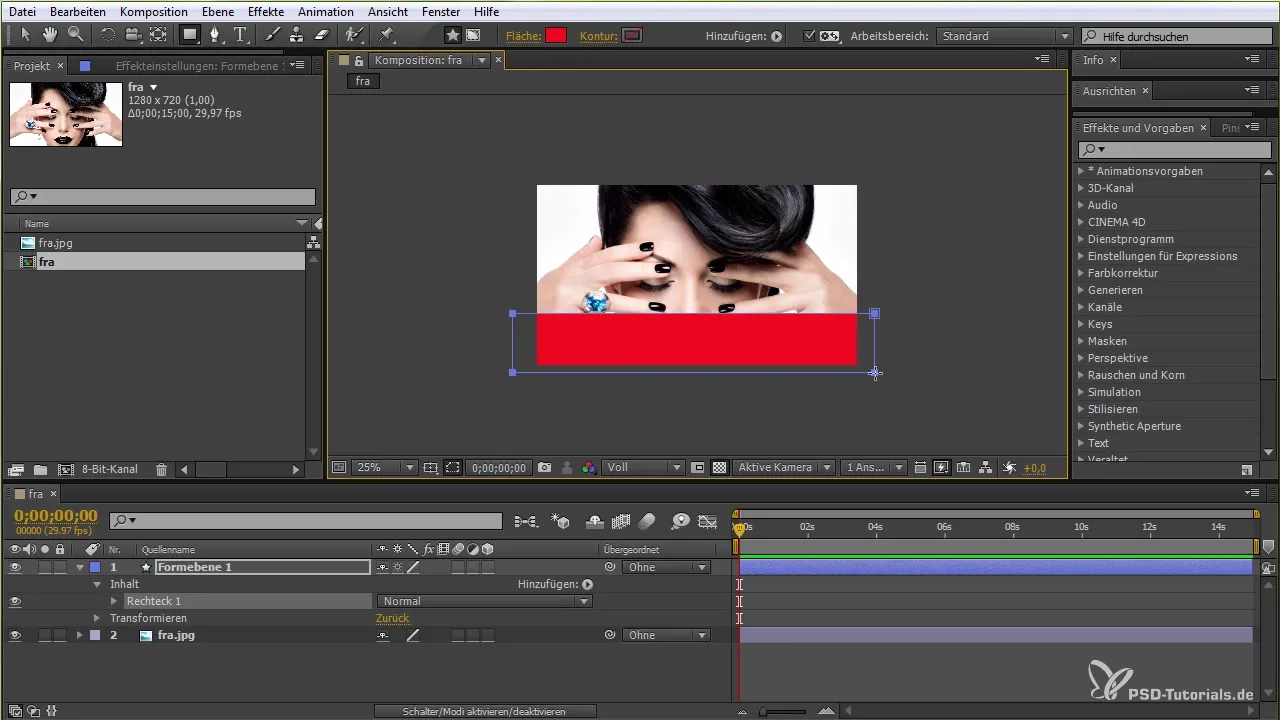Screen dimensions: 1280x720
Task: Hide Rechteck 1 with its eye icon
Action: (15, 601)
